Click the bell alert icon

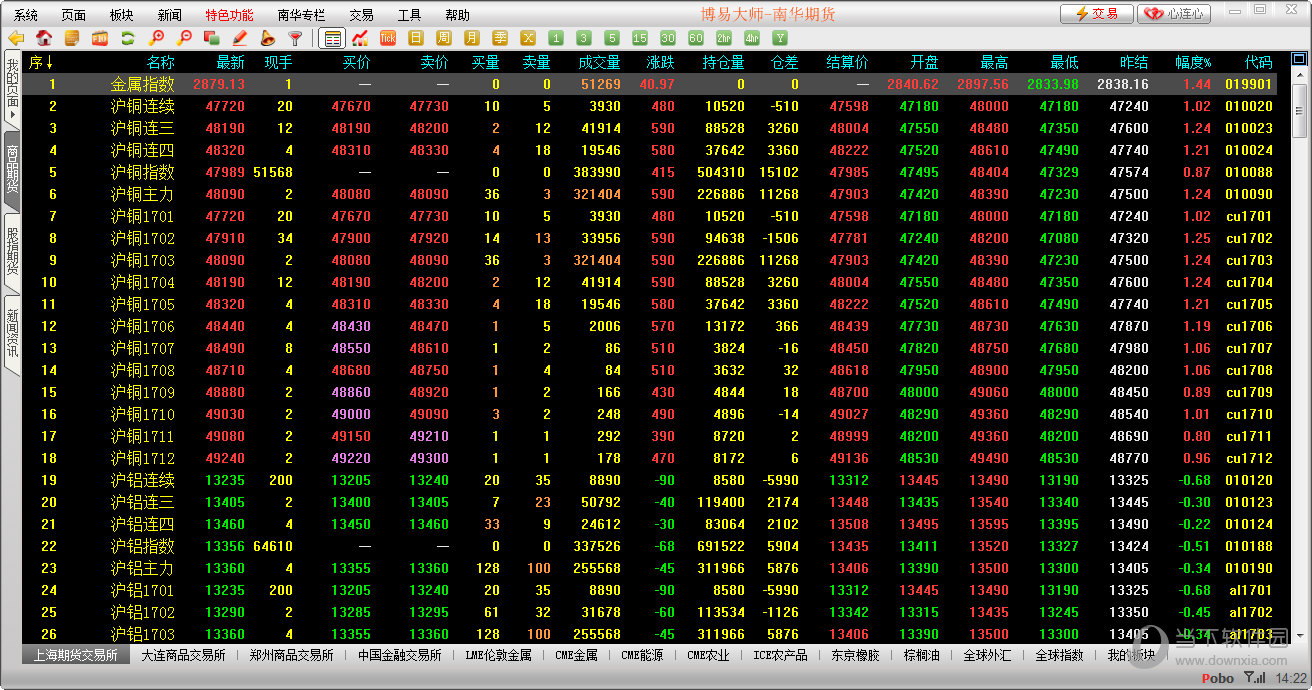coord(267,38)
